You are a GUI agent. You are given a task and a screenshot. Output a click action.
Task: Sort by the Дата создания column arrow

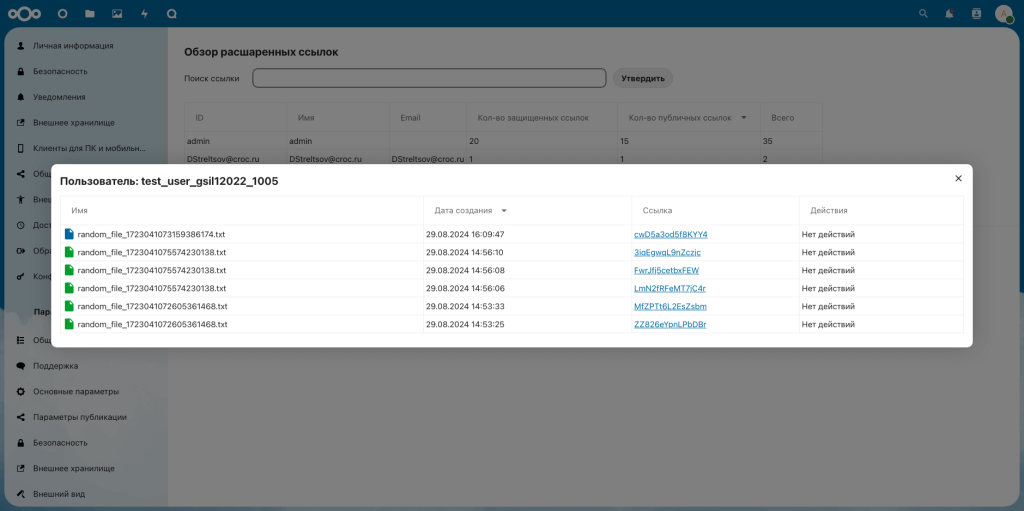(504, 211)
